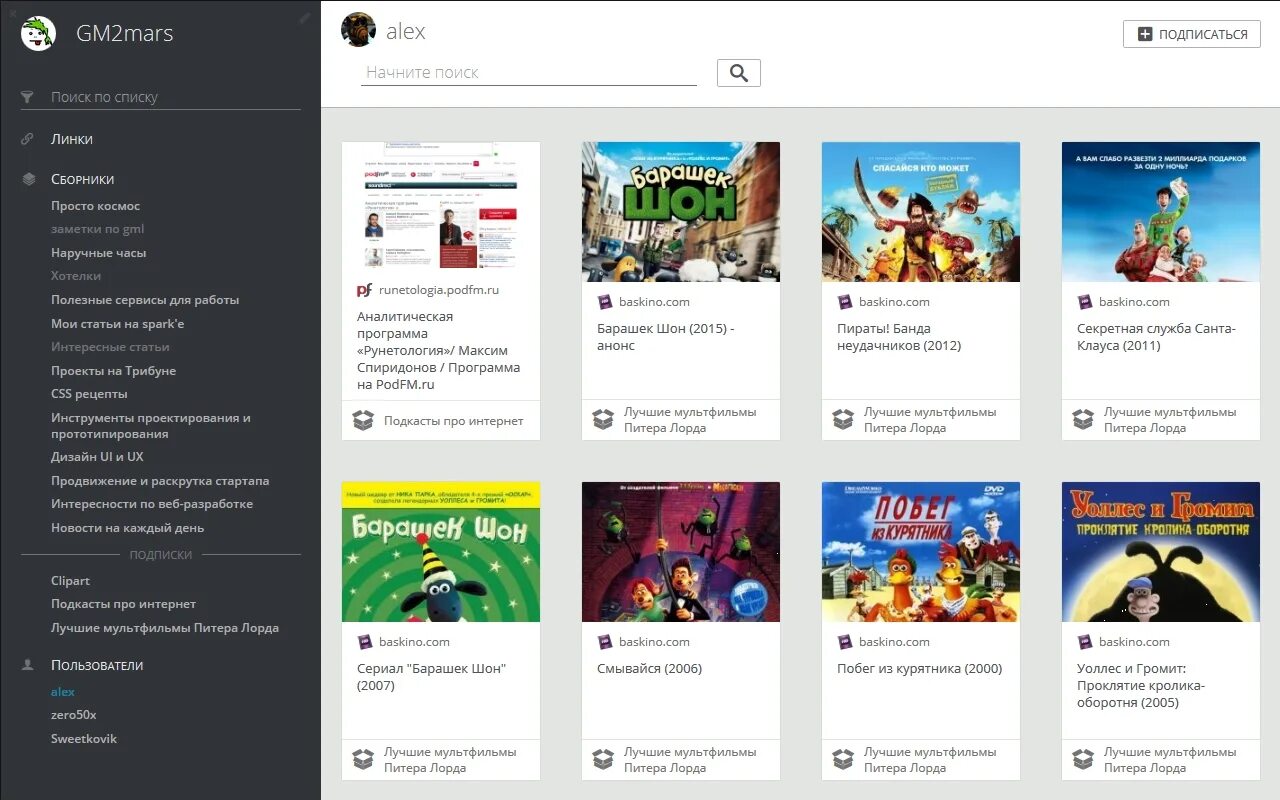
Task: Click the Начните поиск search field
Action: coord(529,72)
